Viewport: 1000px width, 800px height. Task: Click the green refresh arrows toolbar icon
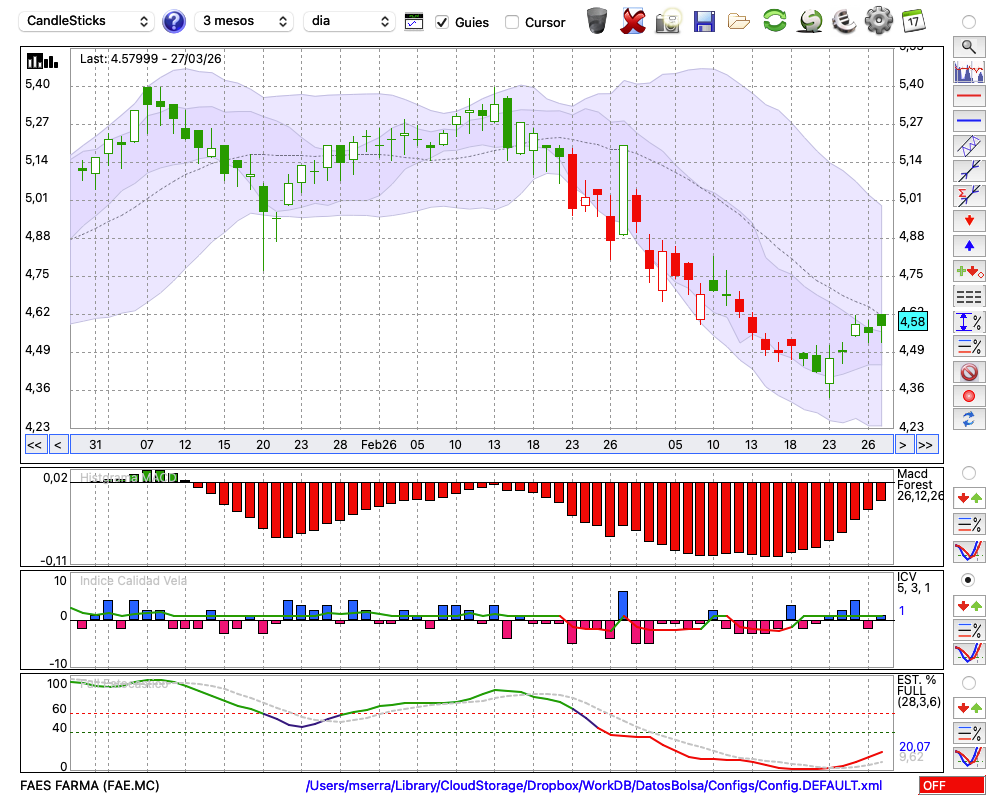(774, 20)
